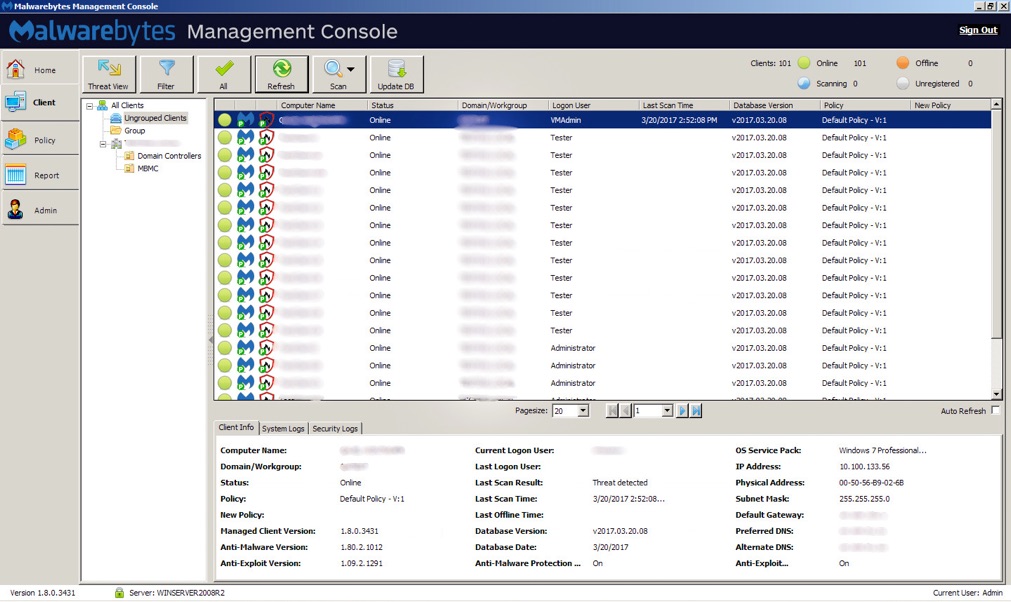This screenshot has height=602, width=1011.
Task: Open the Report sidebar section
Action: 40,175
